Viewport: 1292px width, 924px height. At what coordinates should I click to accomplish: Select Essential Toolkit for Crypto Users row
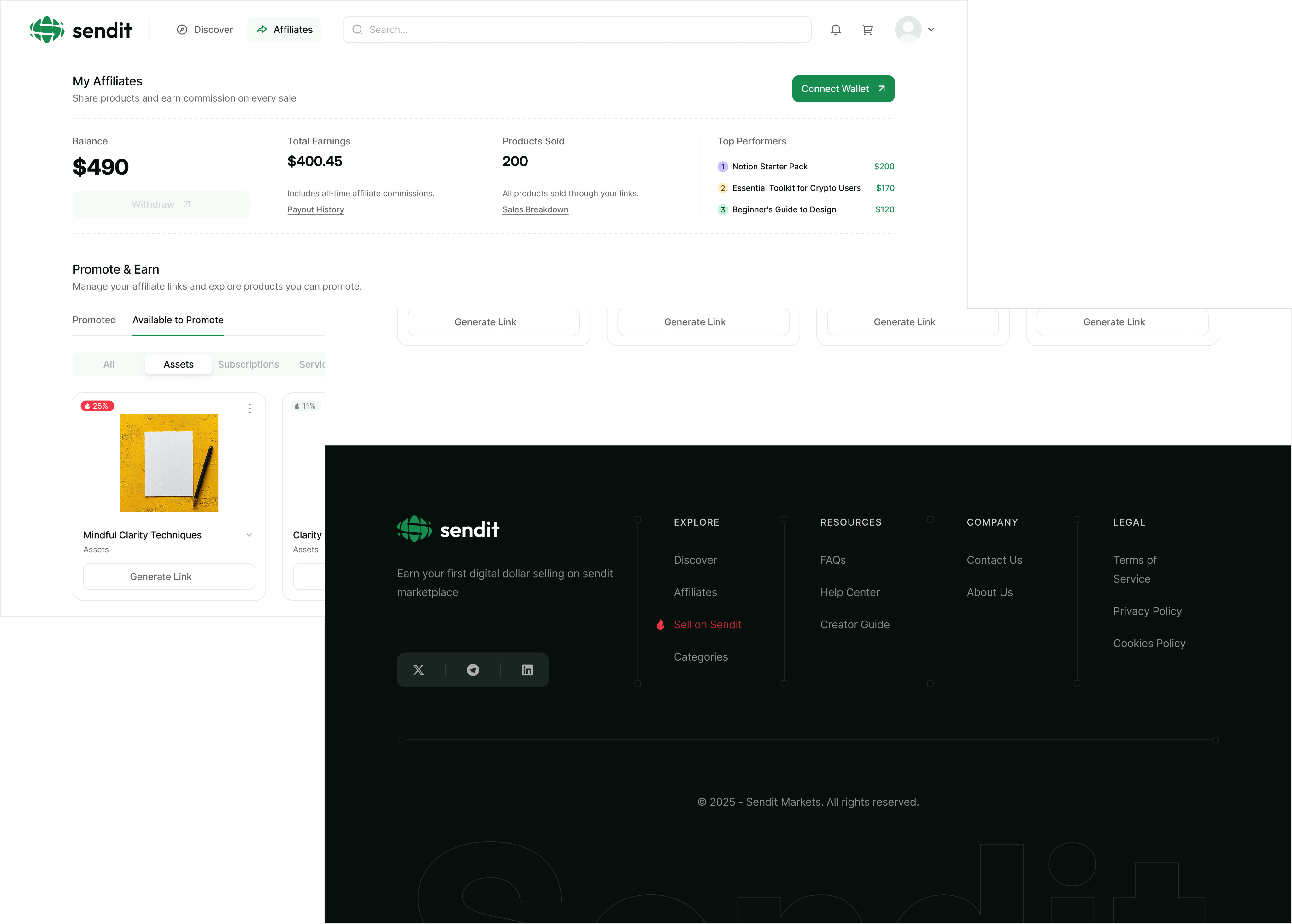point(806,188)
